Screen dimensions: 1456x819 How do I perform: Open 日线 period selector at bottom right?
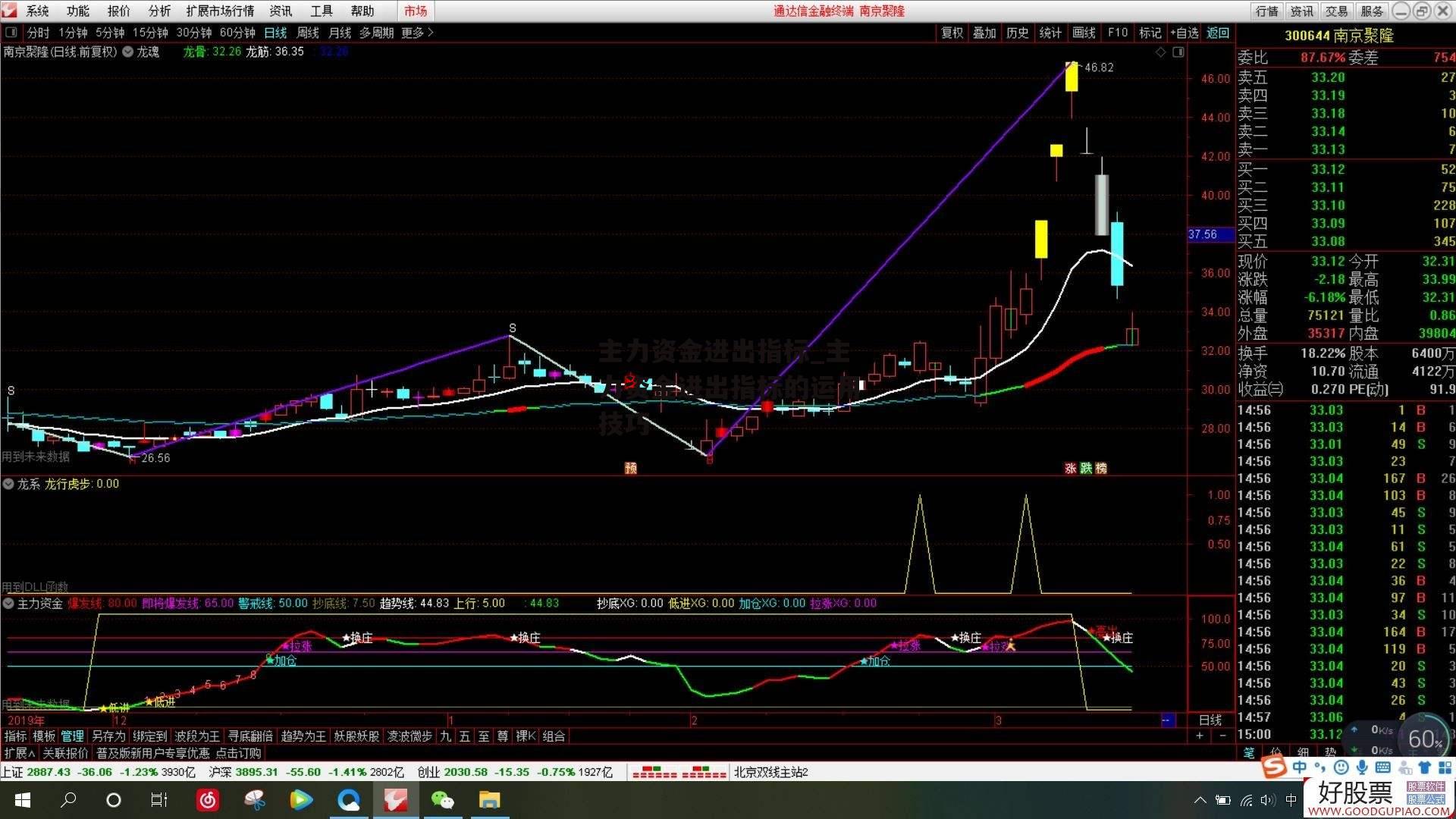coord(1210,720)
